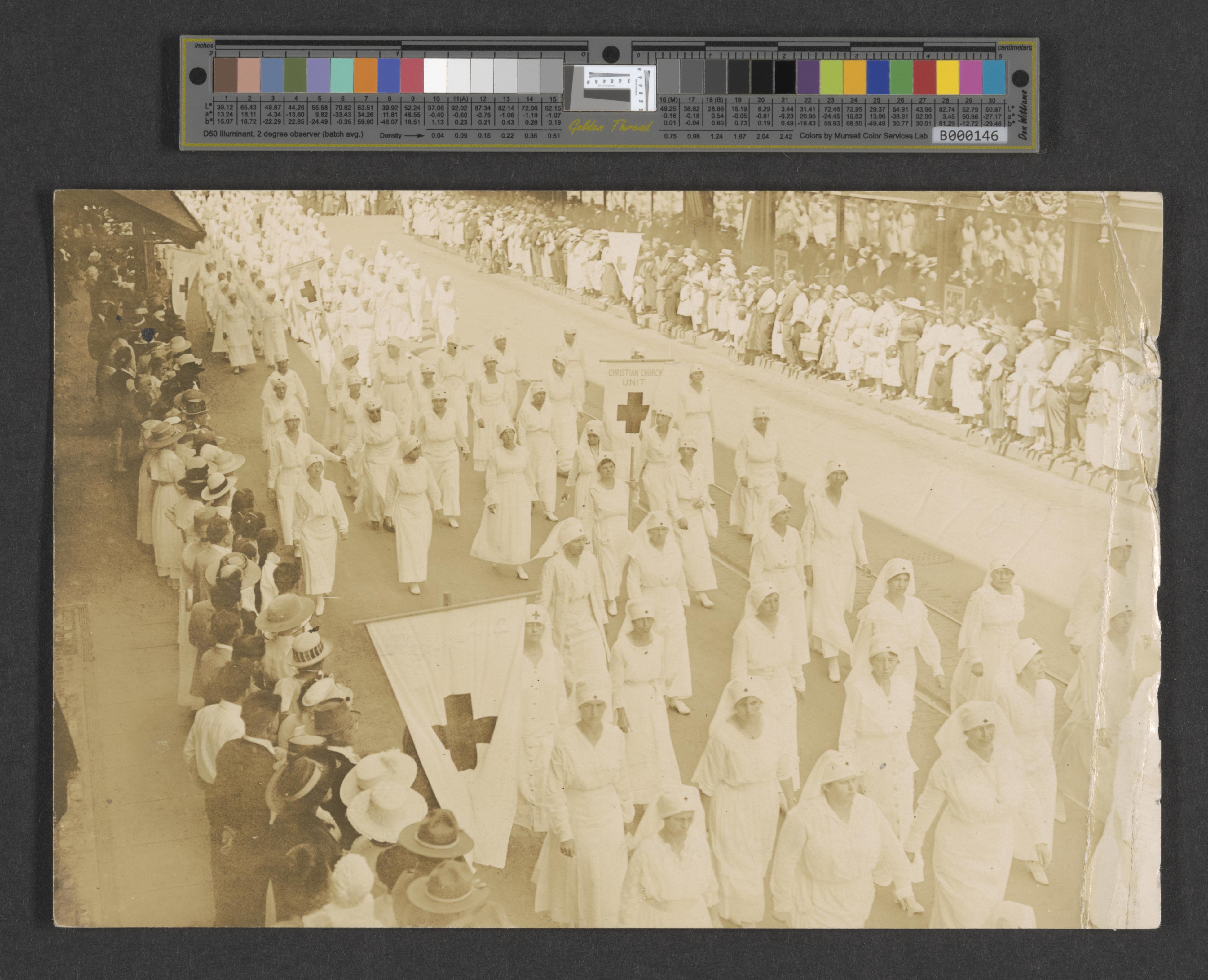Select the lime green swatch numbered 23

click(831, 76)
